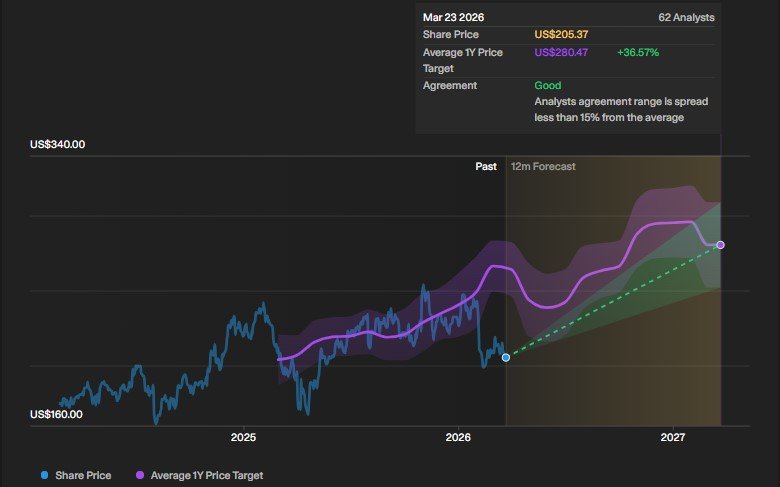Click the purple Average 1Y Price Target legend dot

point(139,475)
